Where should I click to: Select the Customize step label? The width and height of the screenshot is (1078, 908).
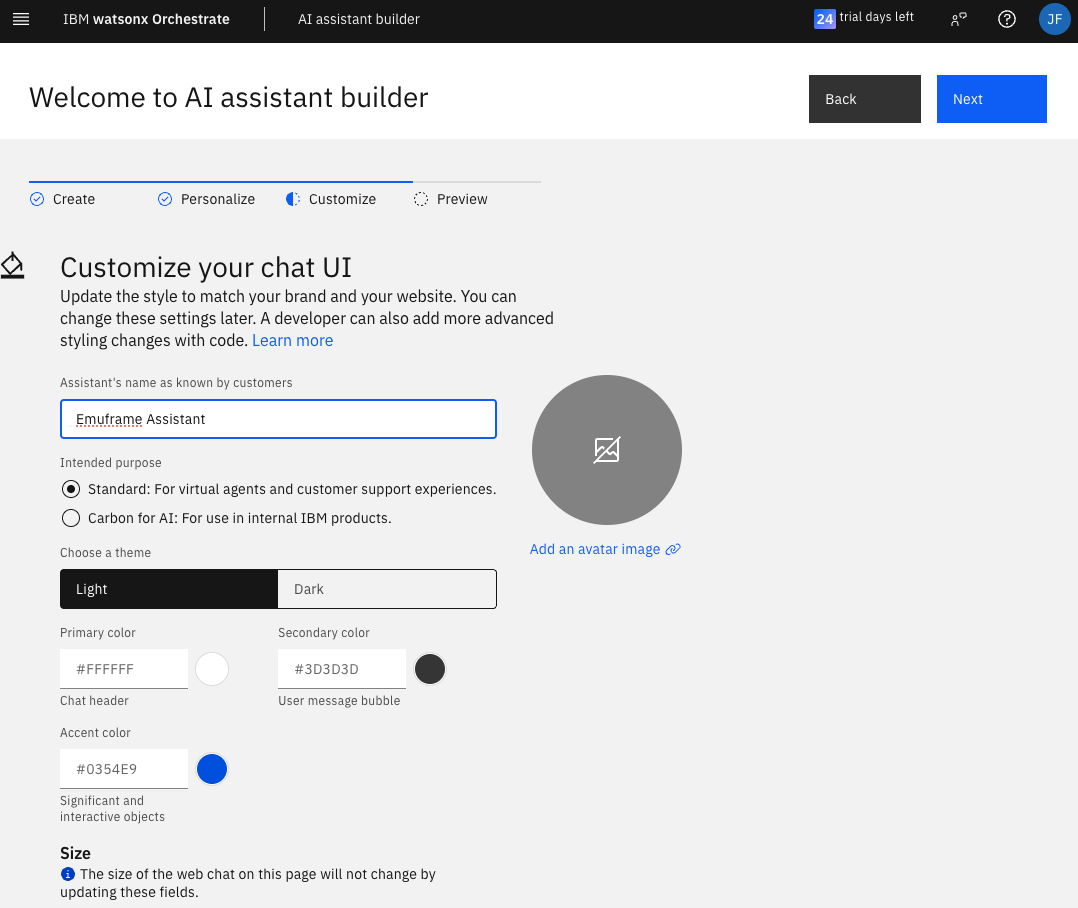click(342, 199)
